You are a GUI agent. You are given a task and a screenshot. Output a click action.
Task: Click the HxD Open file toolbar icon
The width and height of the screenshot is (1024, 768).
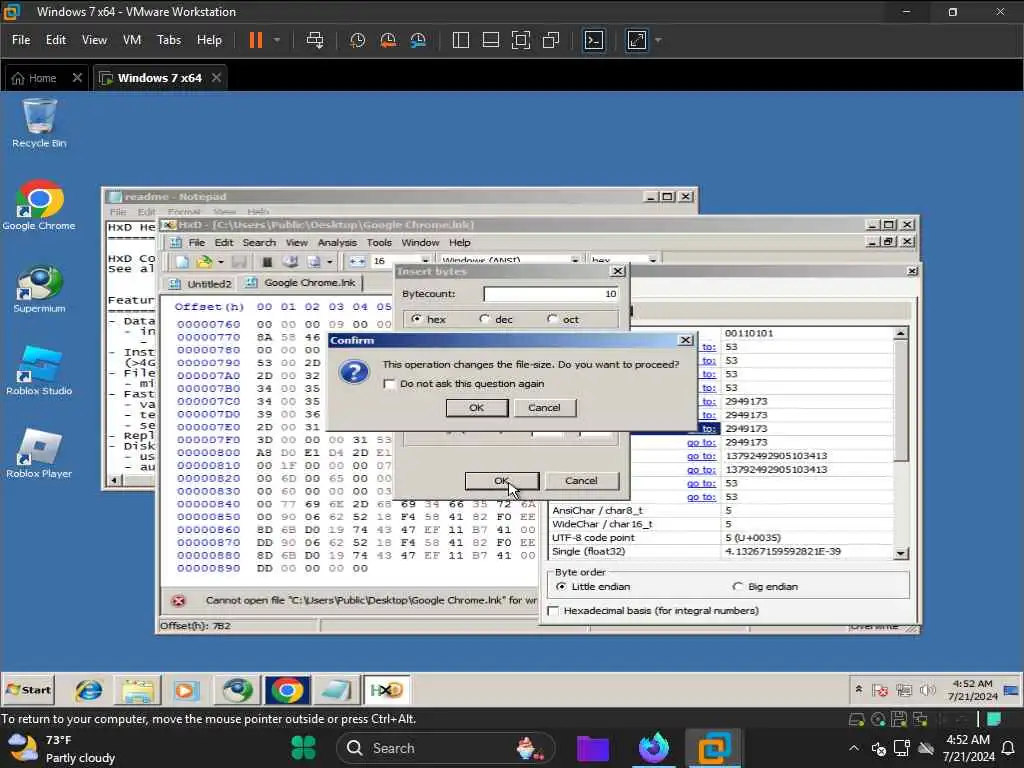[x=204, y=261]
